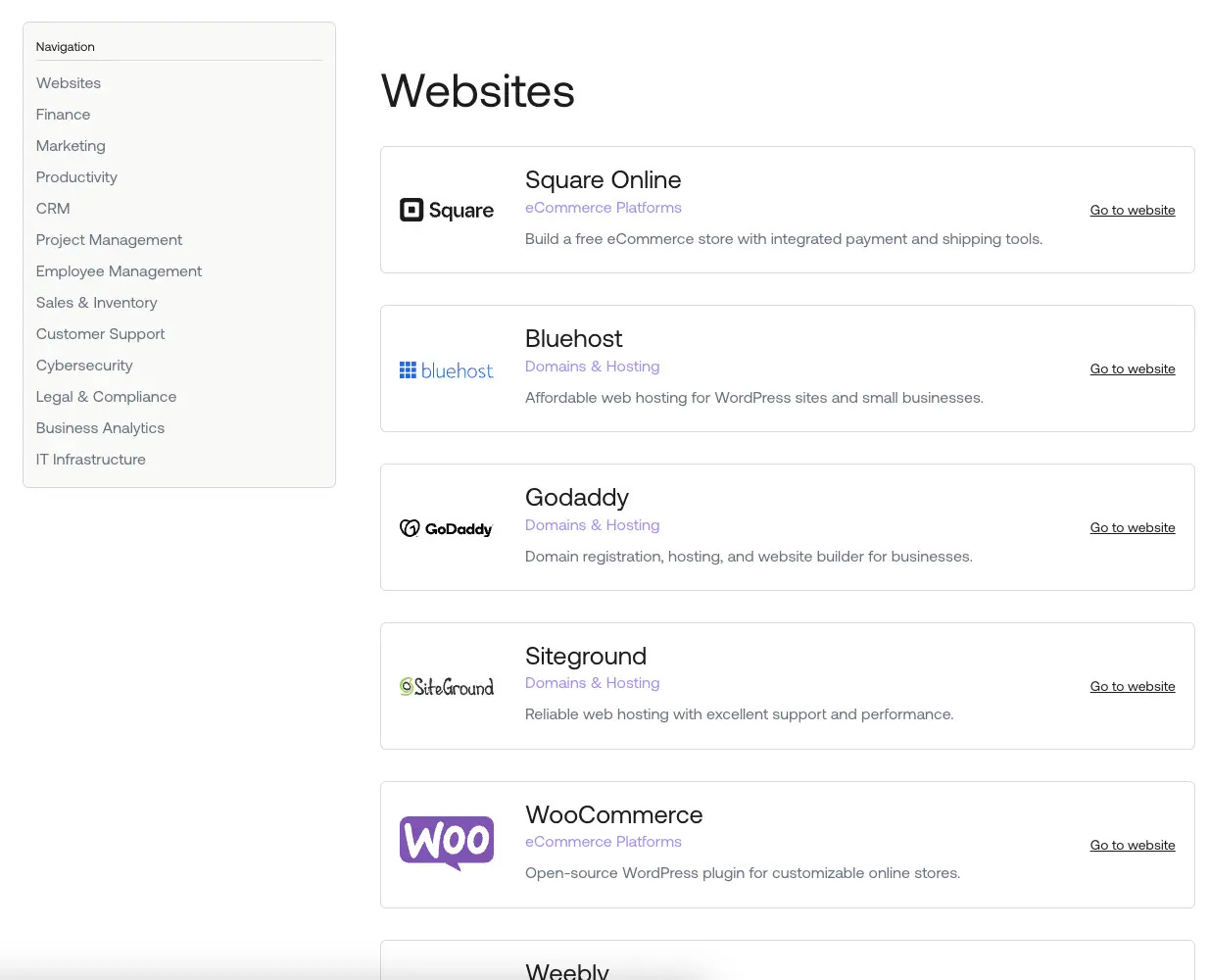
Task: Click the Square Online title
Action: tap(604, 180)
